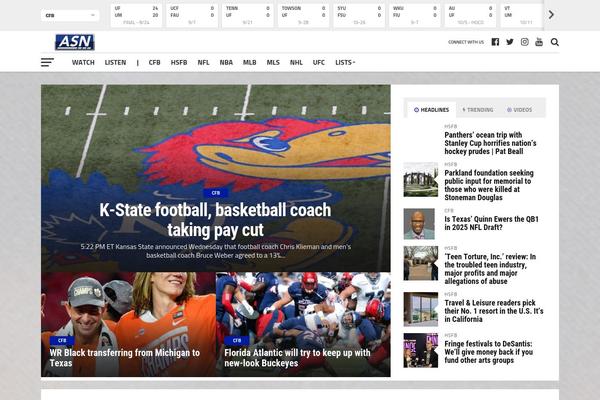Click CFB tag on WR Black story
600x400 pixels.
62,340
